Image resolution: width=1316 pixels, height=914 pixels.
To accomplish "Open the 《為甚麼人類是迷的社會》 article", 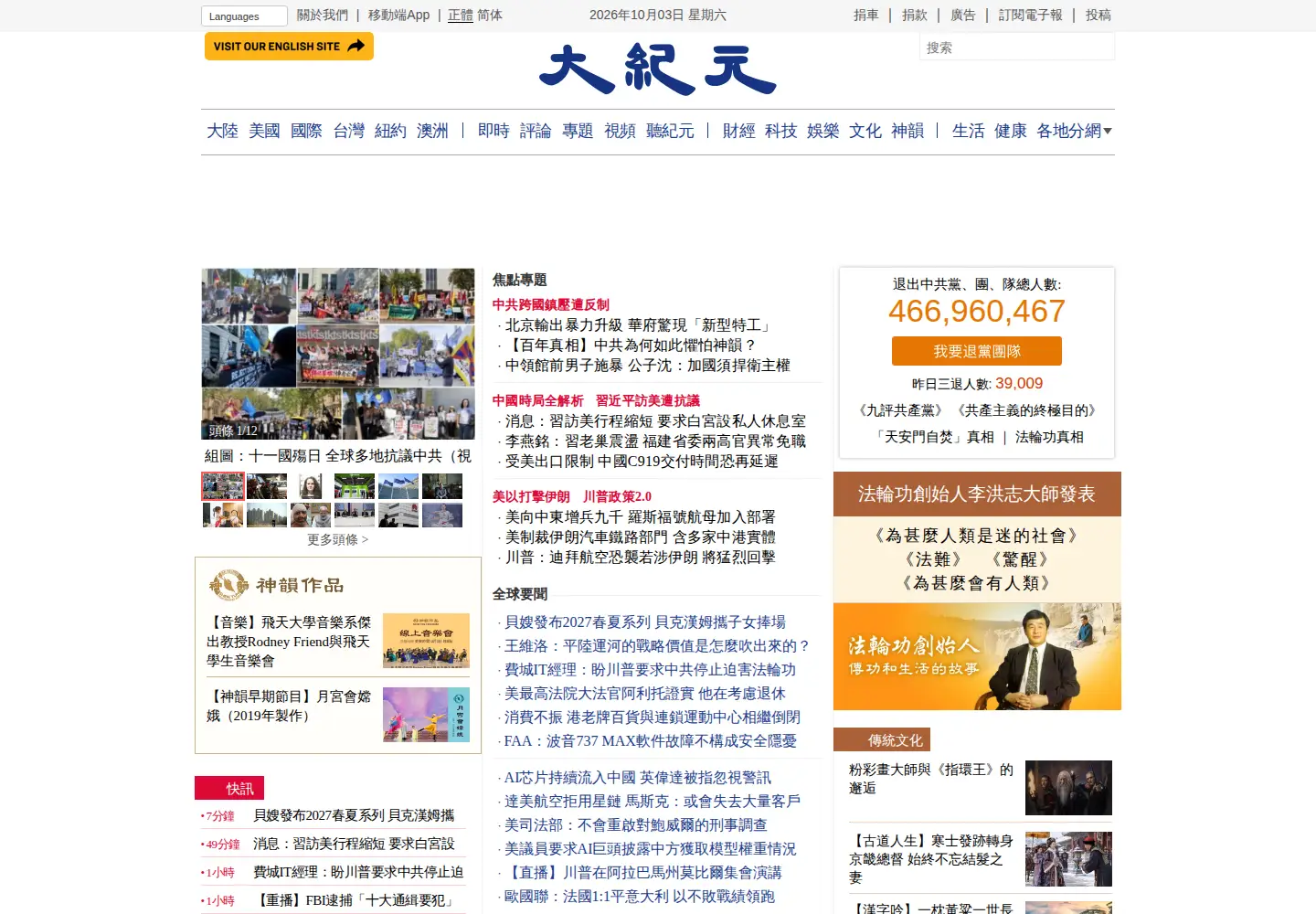I will [x=976, y=536].
